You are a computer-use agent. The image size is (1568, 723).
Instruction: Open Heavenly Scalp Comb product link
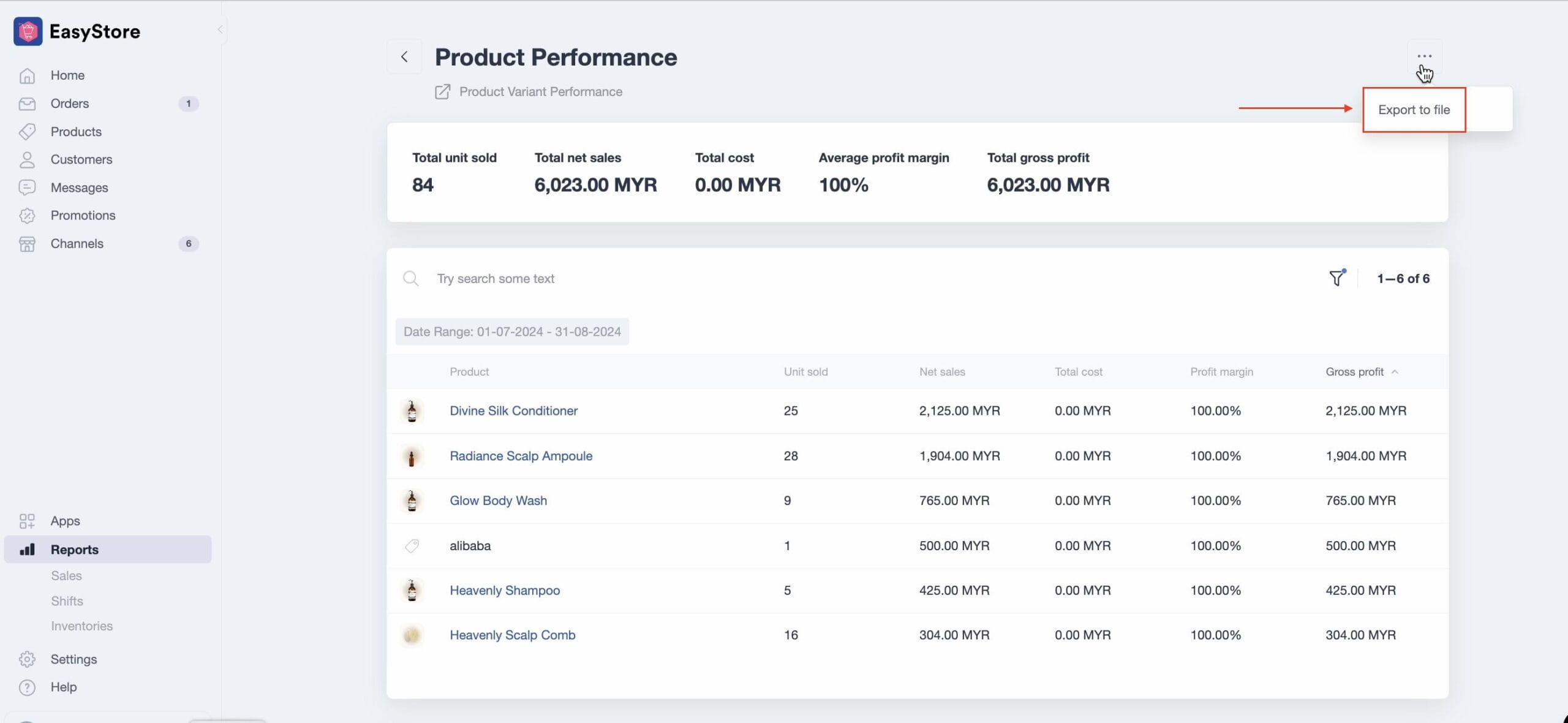pos(512,635)
